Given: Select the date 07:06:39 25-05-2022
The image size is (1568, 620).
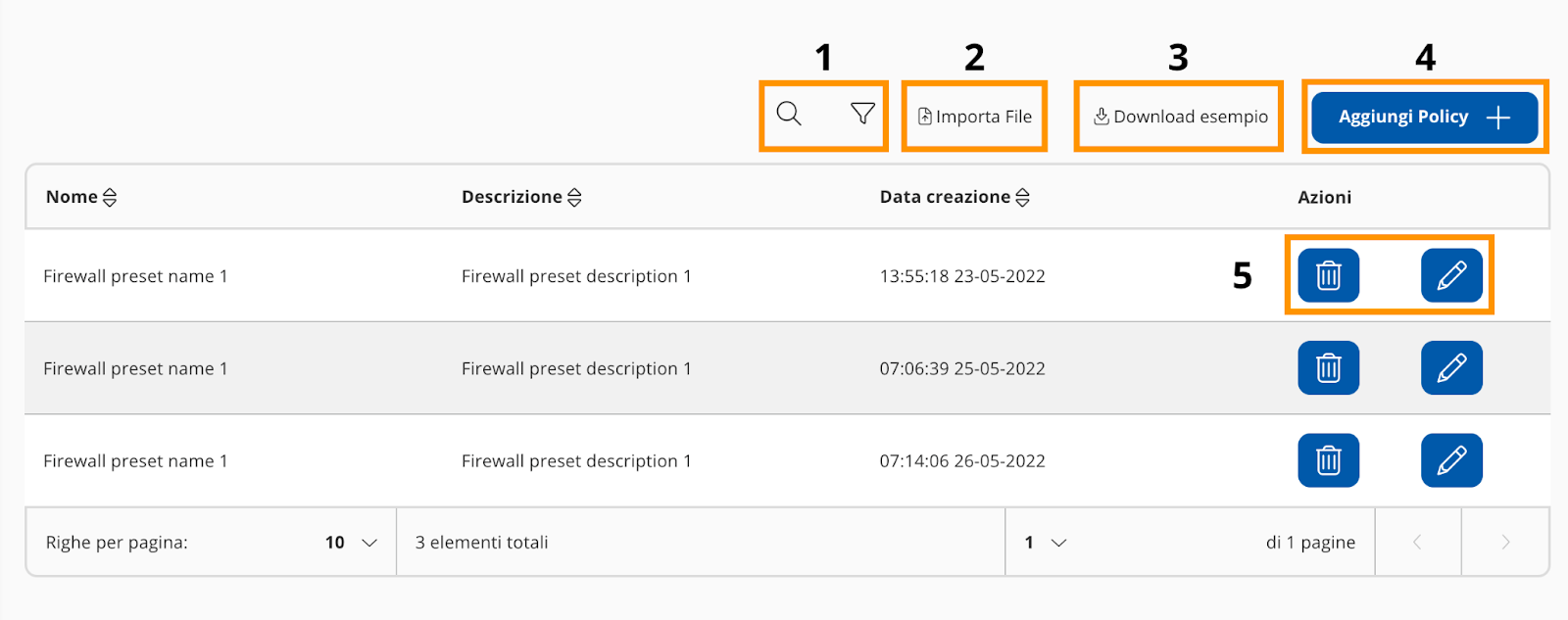Looking at the screenshot, I should click(x=962, y=368).
